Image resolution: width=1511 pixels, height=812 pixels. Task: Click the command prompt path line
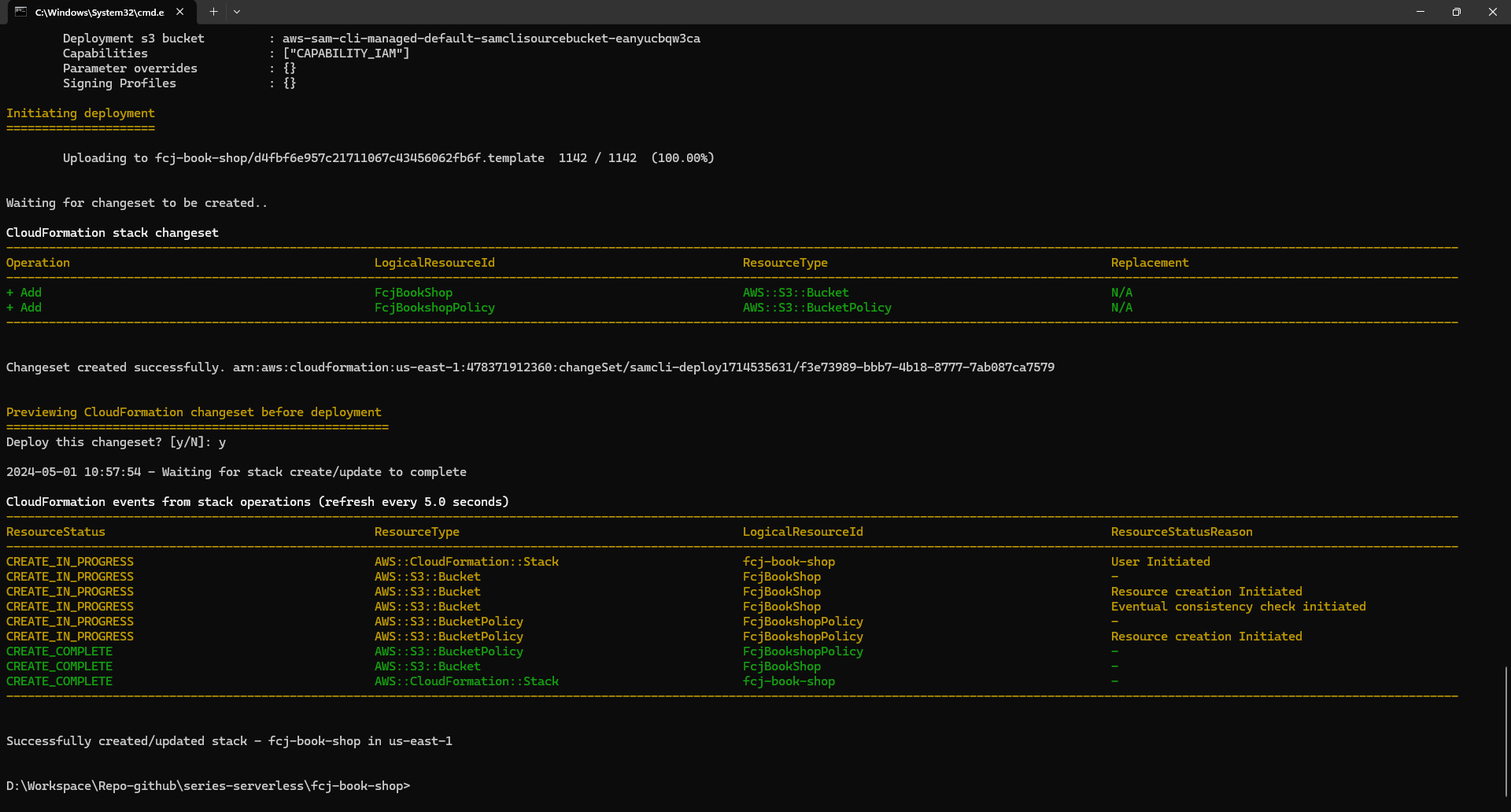[208, 786]
